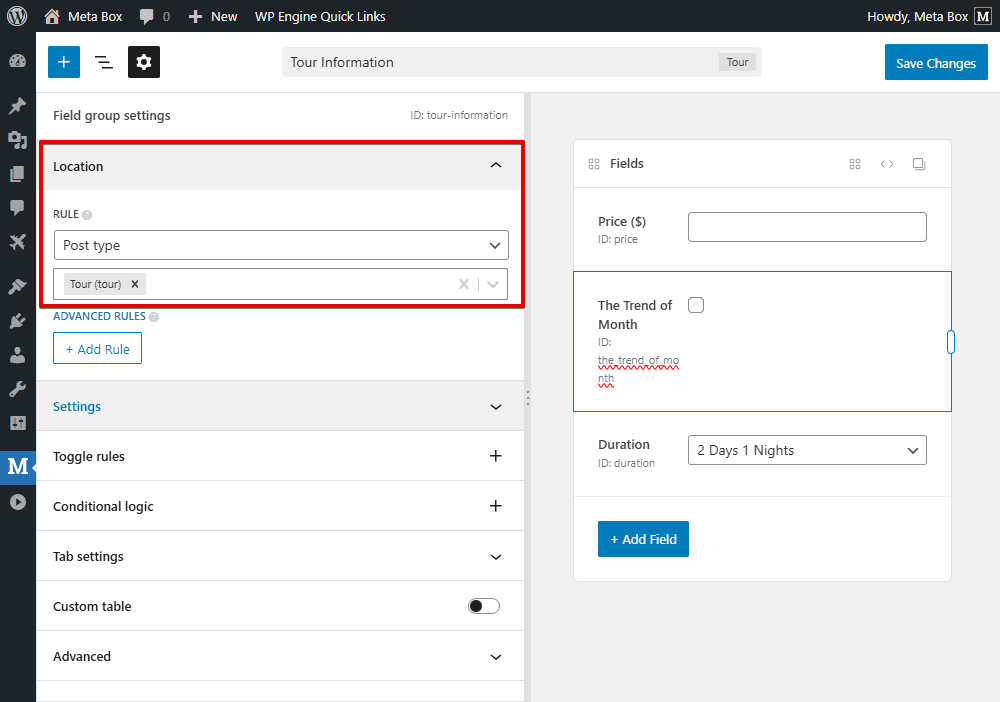Expand the Toggle rules plus section

tap(495, 456)
